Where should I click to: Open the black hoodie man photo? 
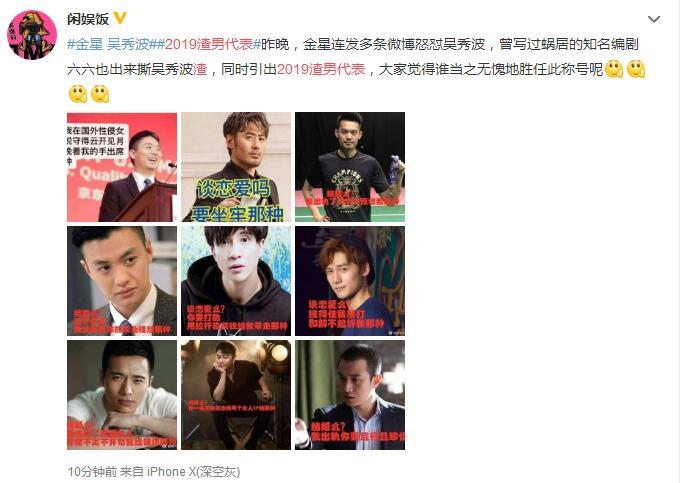point(236,281)
